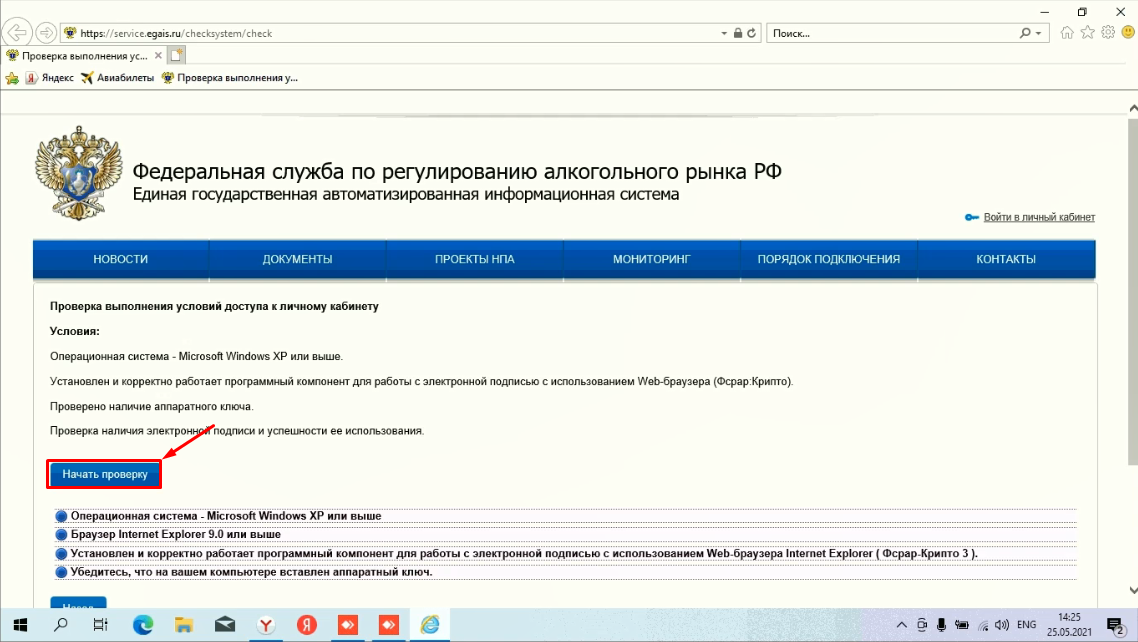Click the browser Home icon
This screenshot has height=642, width=1138.
(1067, 33)
